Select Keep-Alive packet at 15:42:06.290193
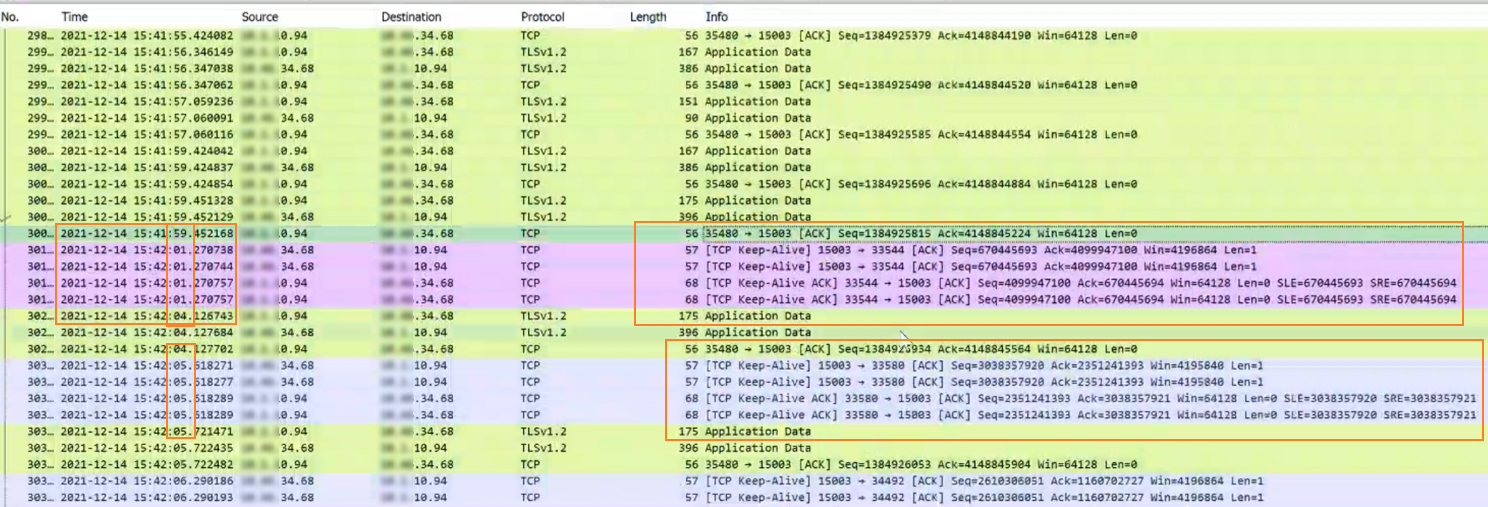 point(744,497)
